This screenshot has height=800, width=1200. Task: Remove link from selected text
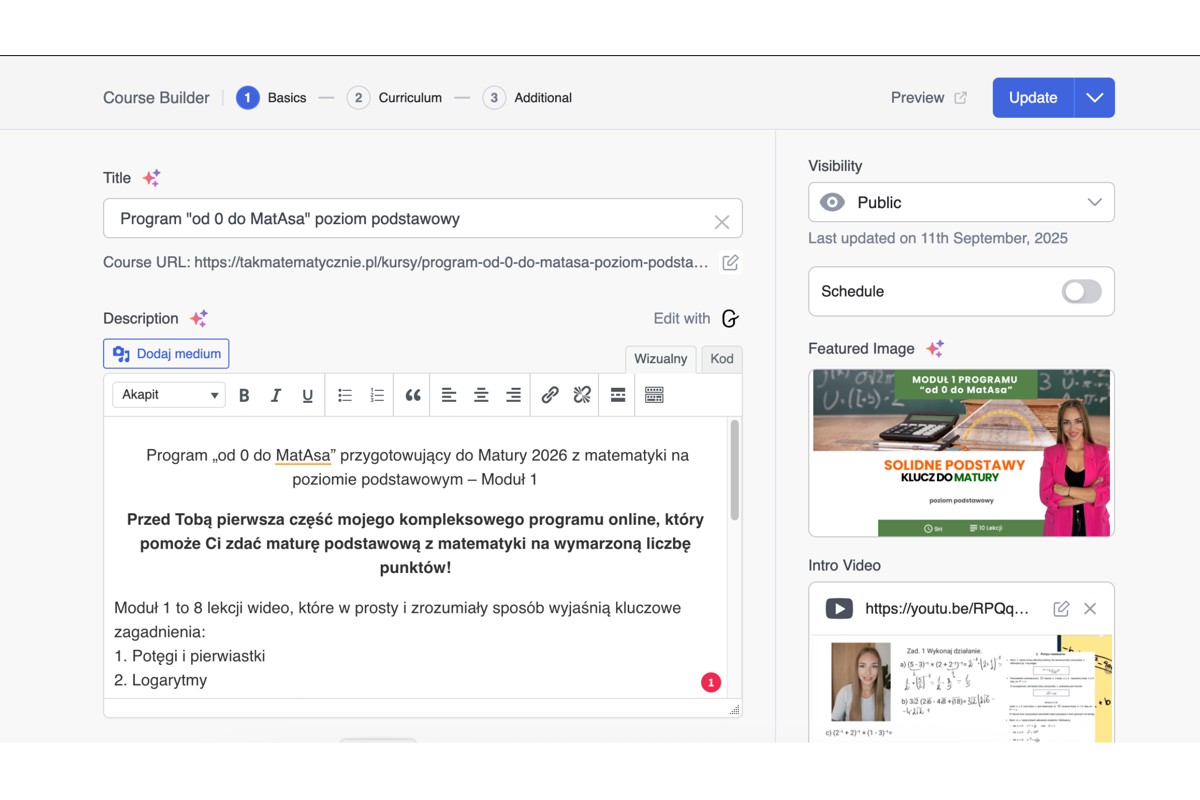click(582, 395)
